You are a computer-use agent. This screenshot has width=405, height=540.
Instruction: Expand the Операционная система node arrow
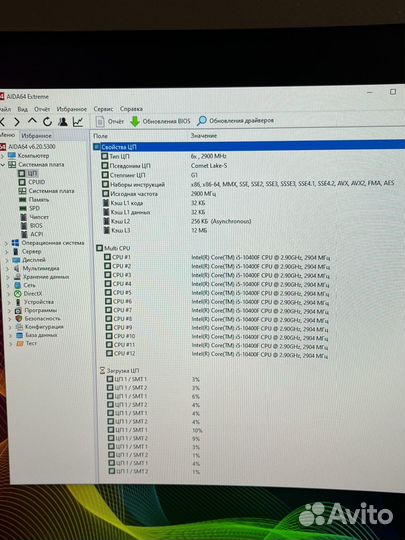point(6,243)
